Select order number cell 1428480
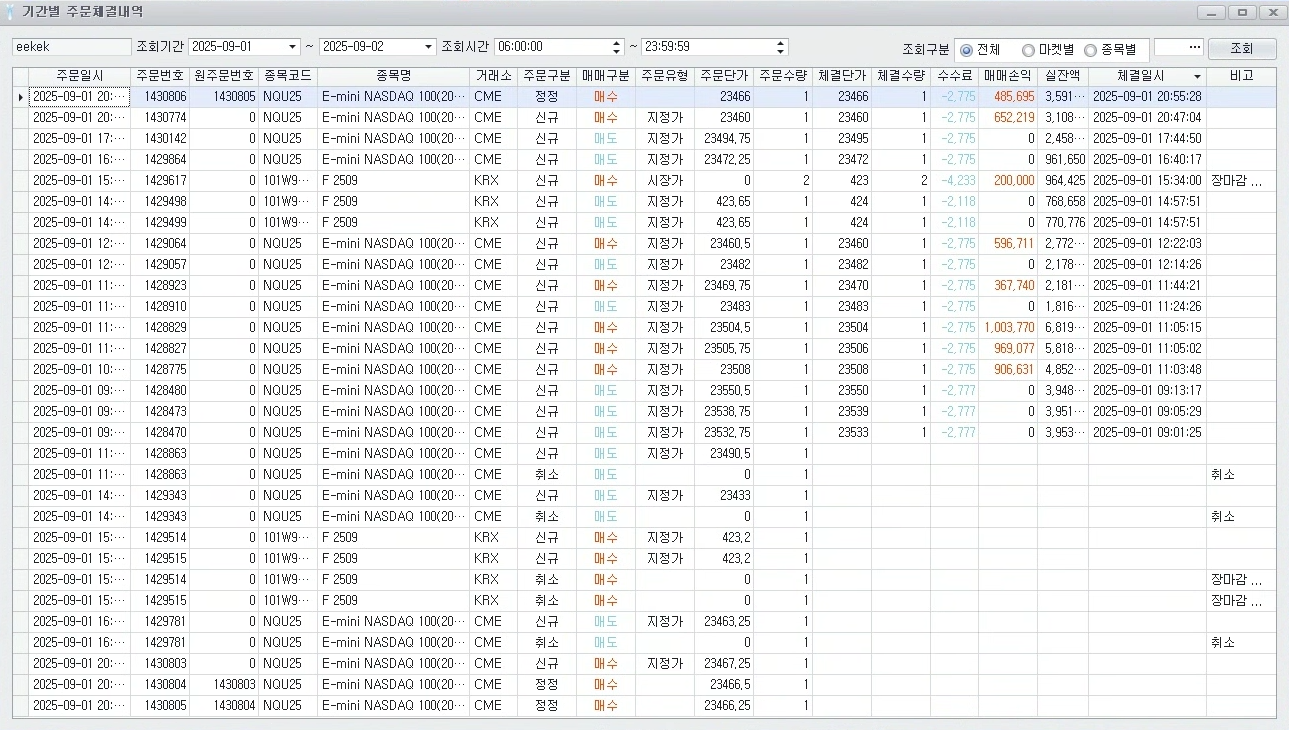This screenshot has width=1289, height=730. [x=160, y=391]
